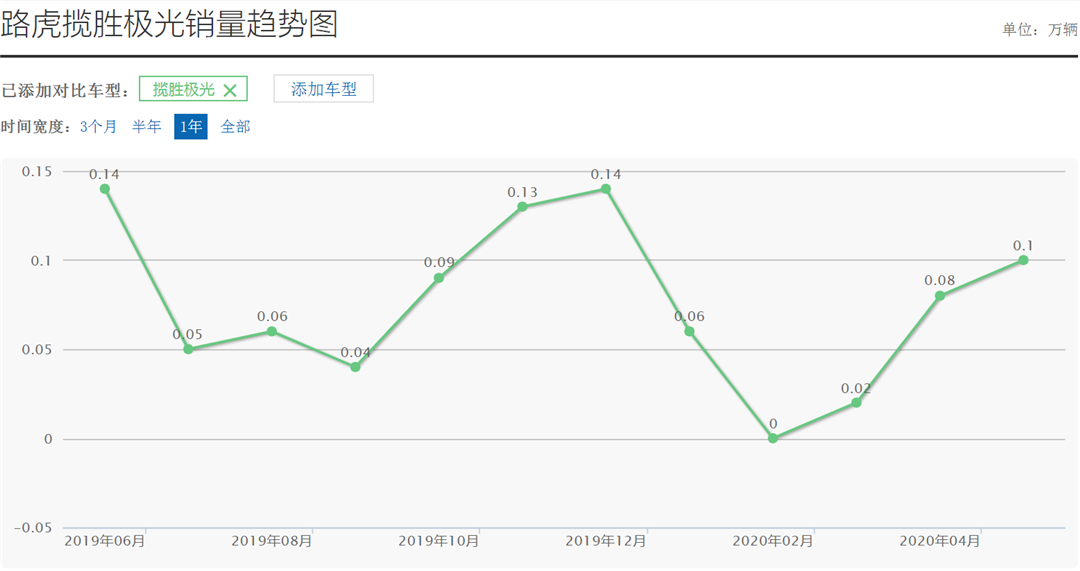Remove the 揽胜极光 comparison tag via X
This screenshot has width=1080, height=571.
[230, 90]
